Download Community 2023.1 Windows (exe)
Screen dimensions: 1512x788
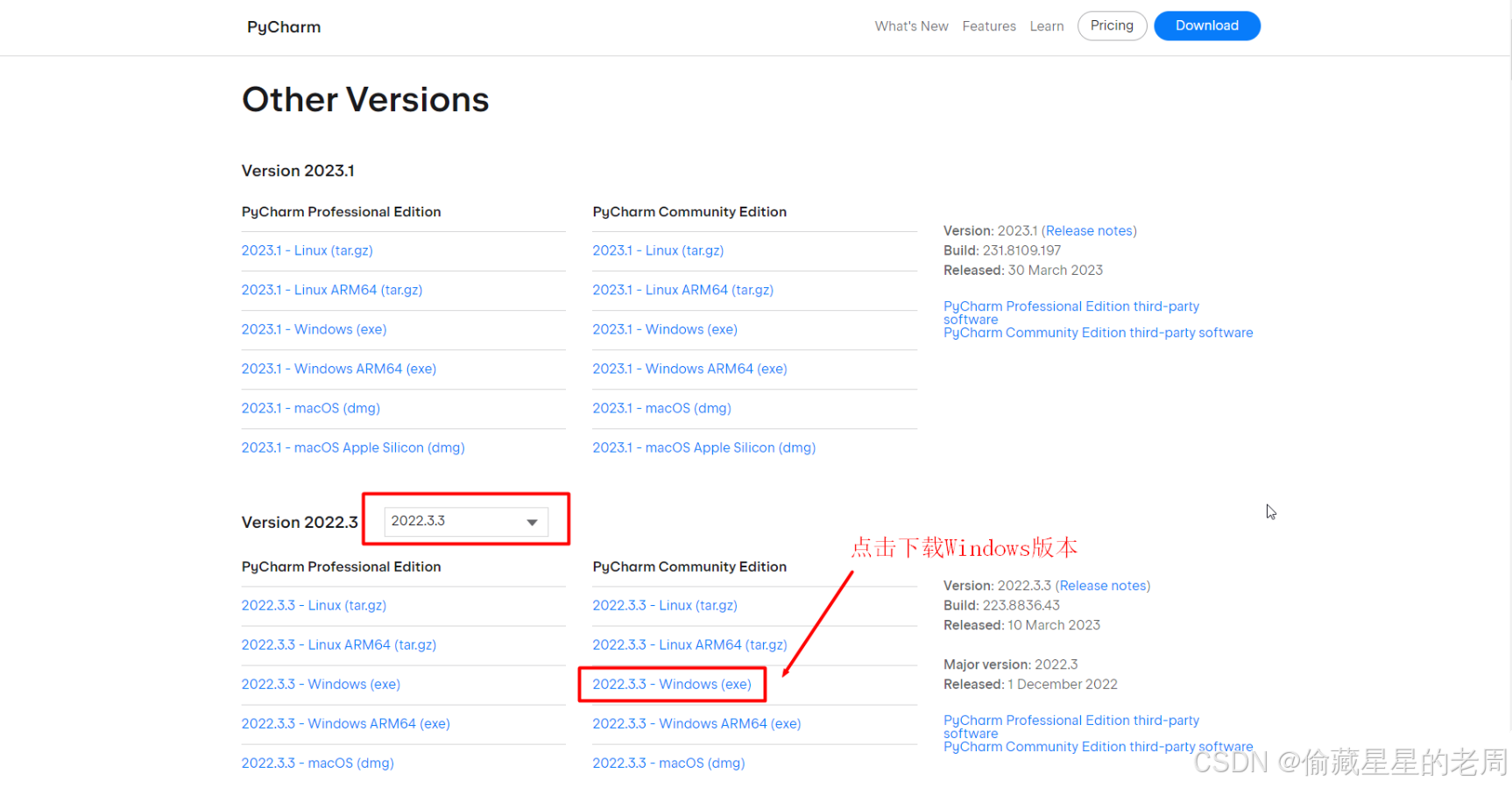665,329
